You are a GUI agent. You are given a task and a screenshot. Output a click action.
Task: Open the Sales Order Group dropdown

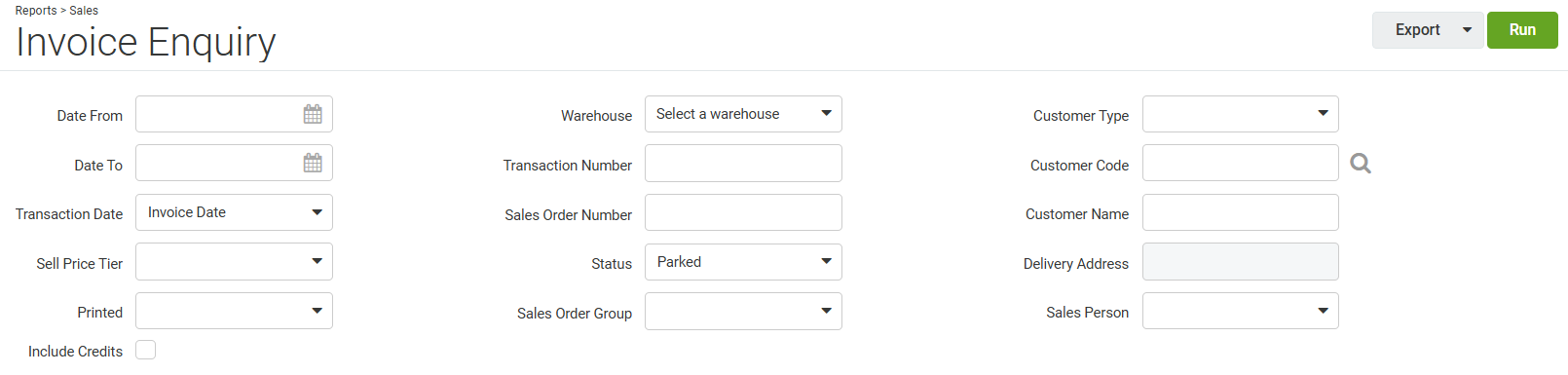[743, 312]
